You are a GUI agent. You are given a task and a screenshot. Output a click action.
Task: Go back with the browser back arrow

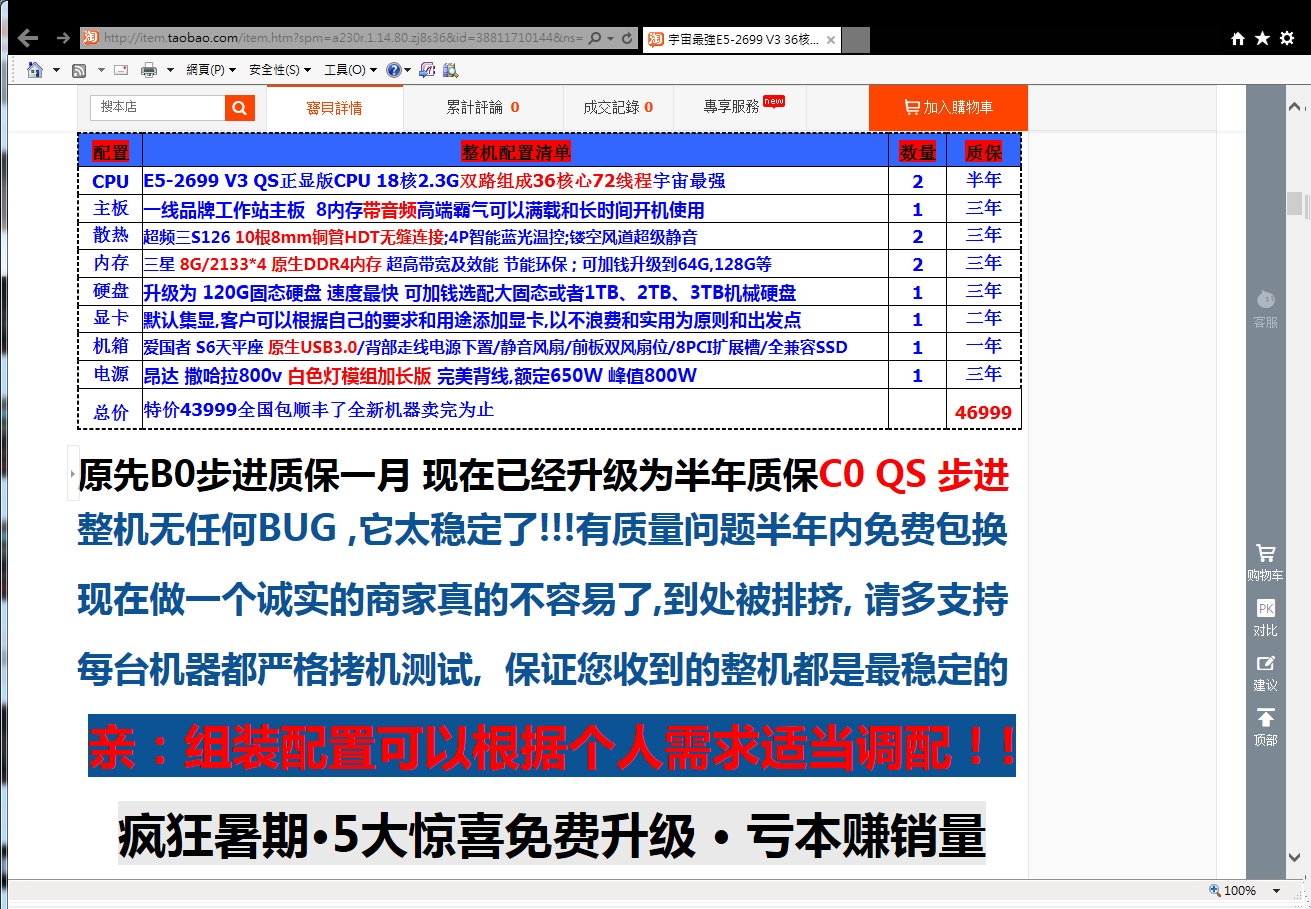[28, 38]
